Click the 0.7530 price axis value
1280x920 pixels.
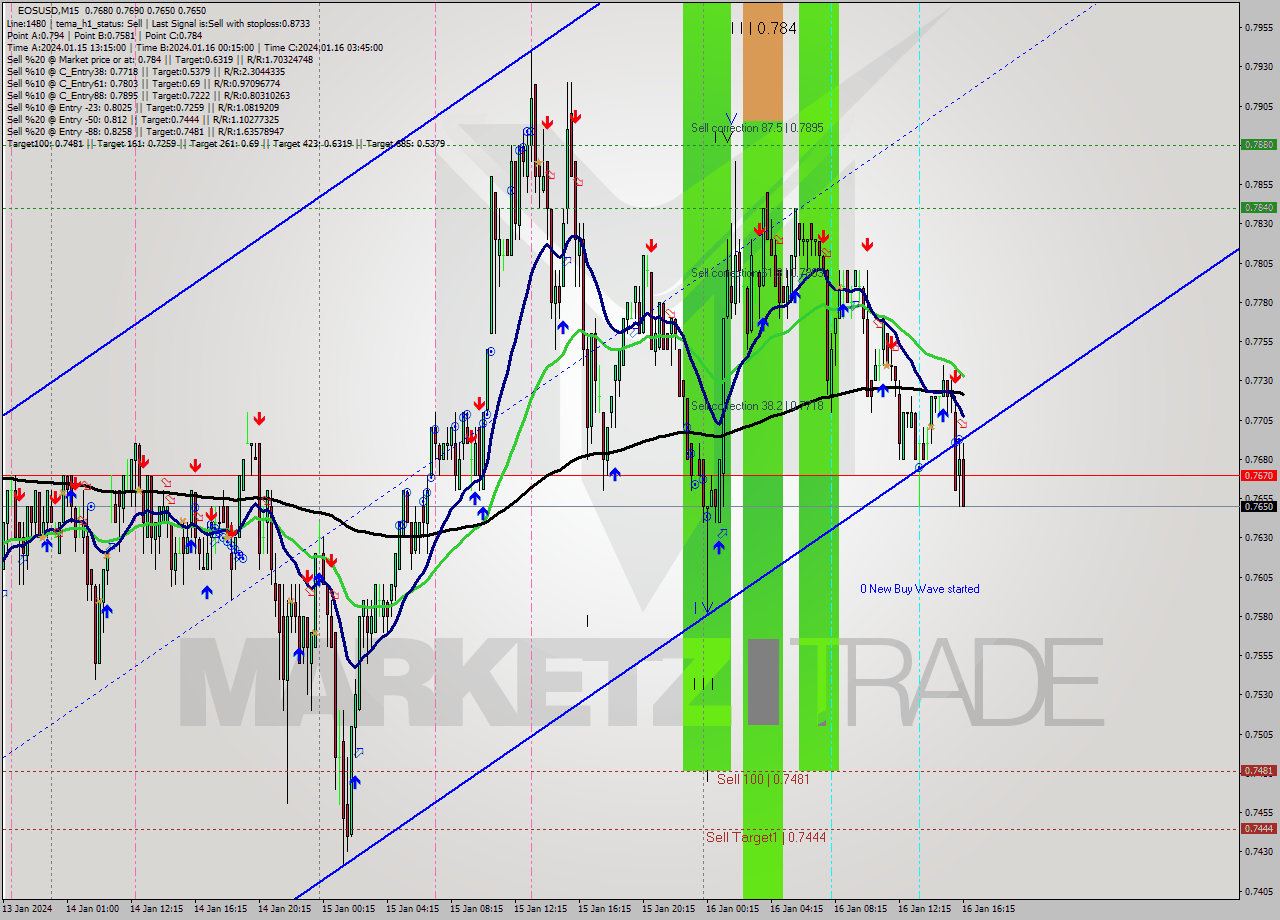pyautogui.click(x=1258, y=694)
